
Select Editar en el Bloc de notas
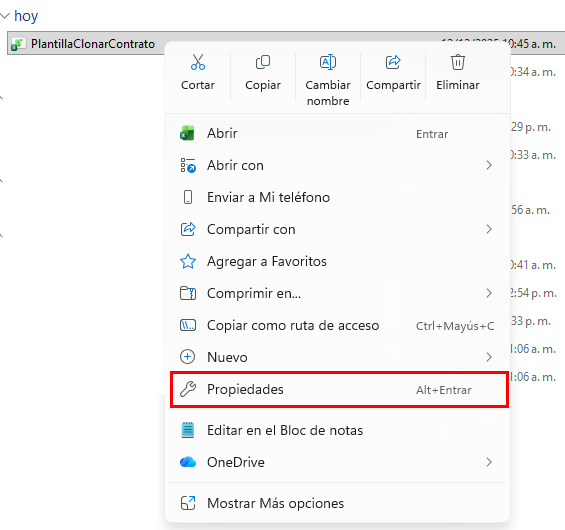point(337,430)
